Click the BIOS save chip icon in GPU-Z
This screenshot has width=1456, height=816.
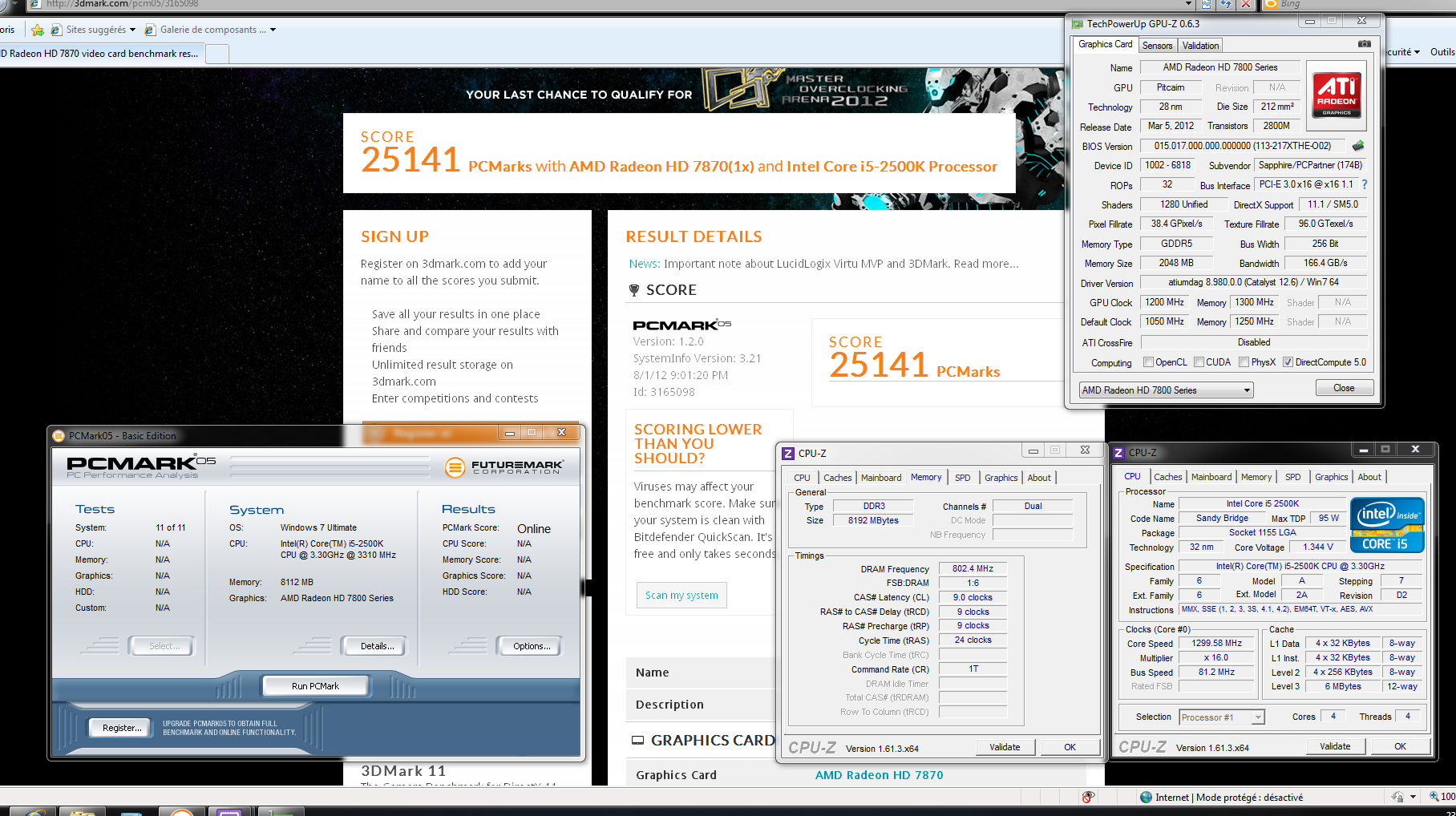click(1358, 146)
